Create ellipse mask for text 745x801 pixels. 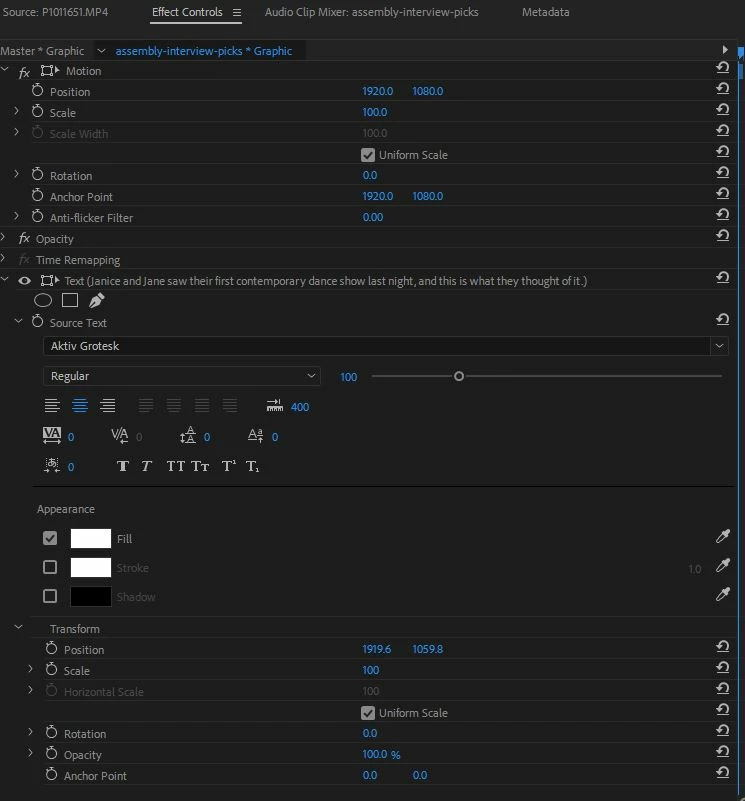click(x=43, y=300)
